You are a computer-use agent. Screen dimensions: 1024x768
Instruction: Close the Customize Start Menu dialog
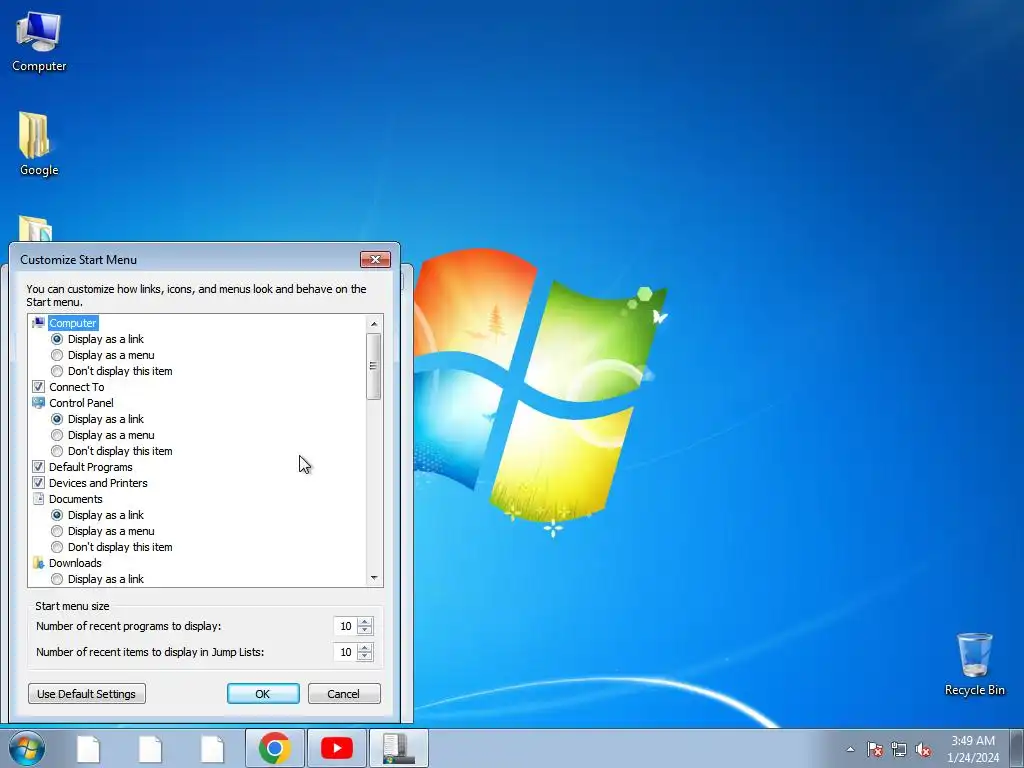[x=376, y=259]
